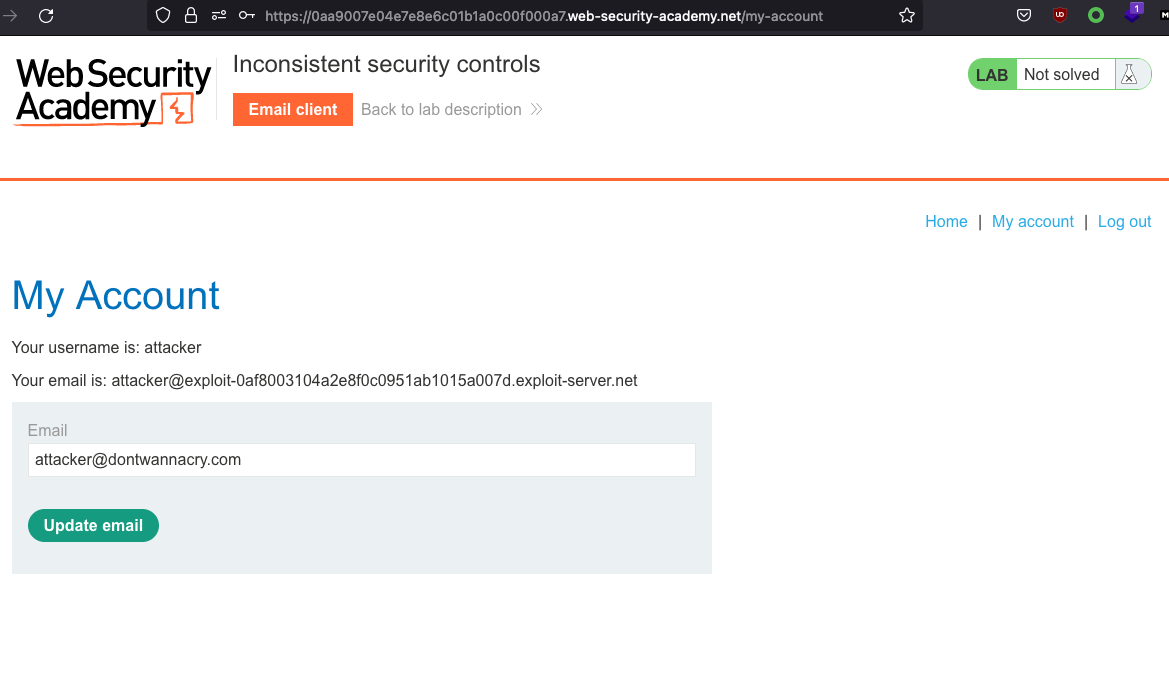Open the Pocket save icon
The width and height of the screenshot is (1169, 686).
coord(1024,16)
